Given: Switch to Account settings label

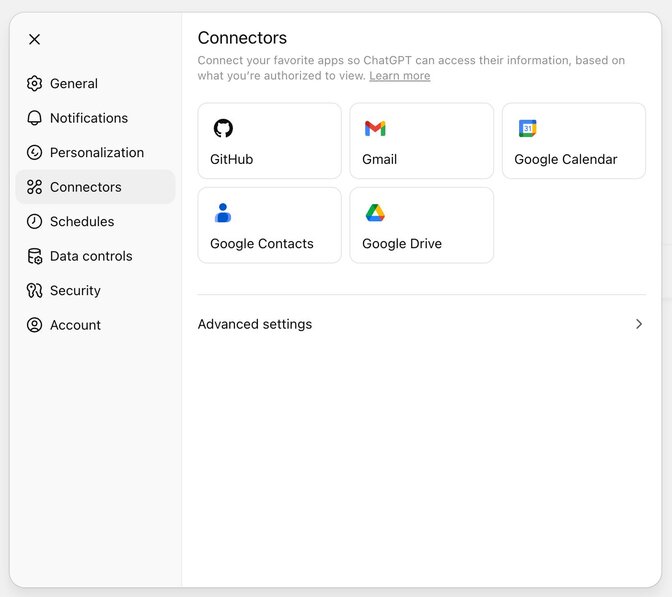Looking at the screenshot, I should tap(75, 325).
